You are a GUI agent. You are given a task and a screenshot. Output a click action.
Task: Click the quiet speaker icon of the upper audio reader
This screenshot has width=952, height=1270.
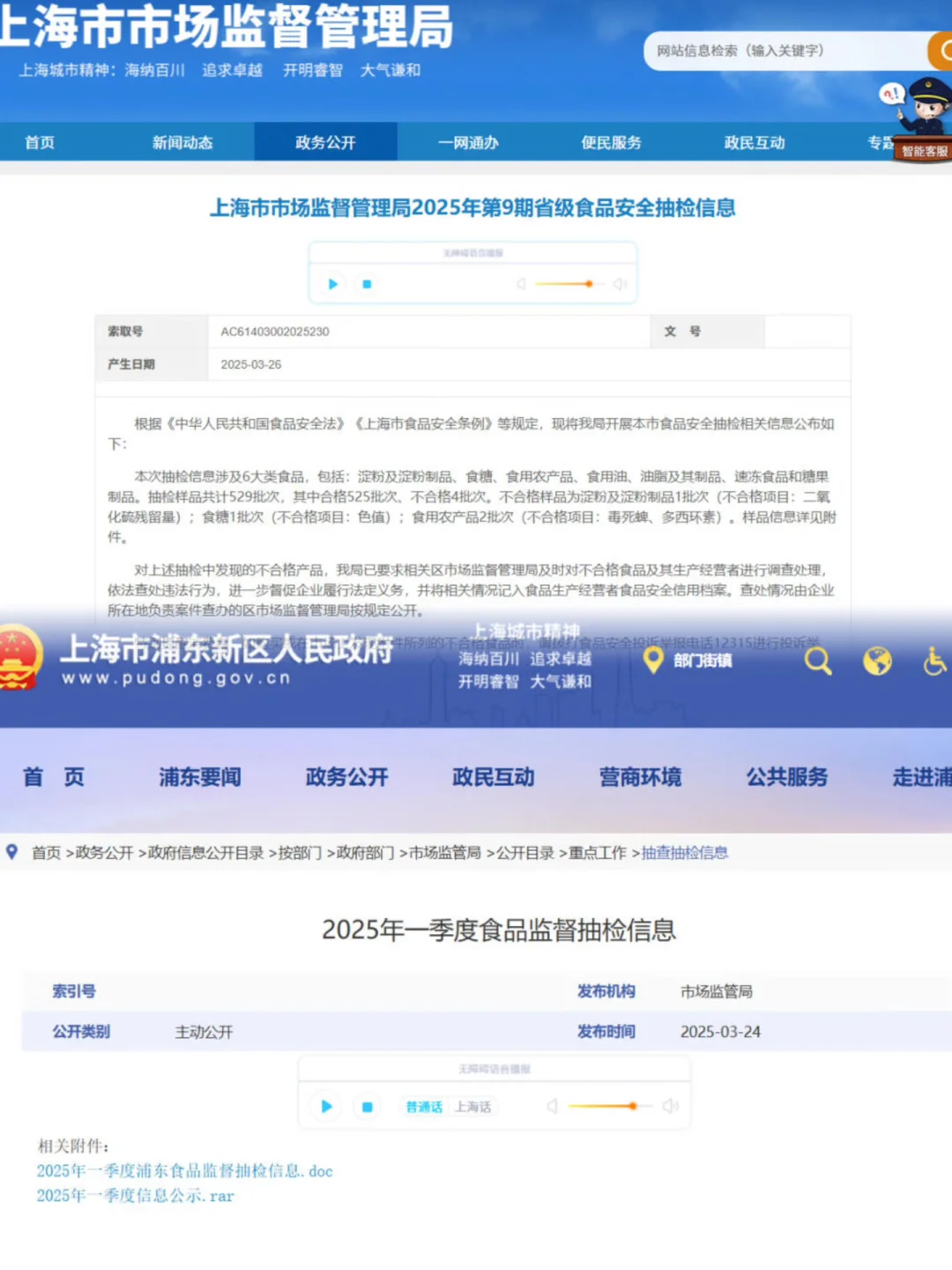pos(521,284)
